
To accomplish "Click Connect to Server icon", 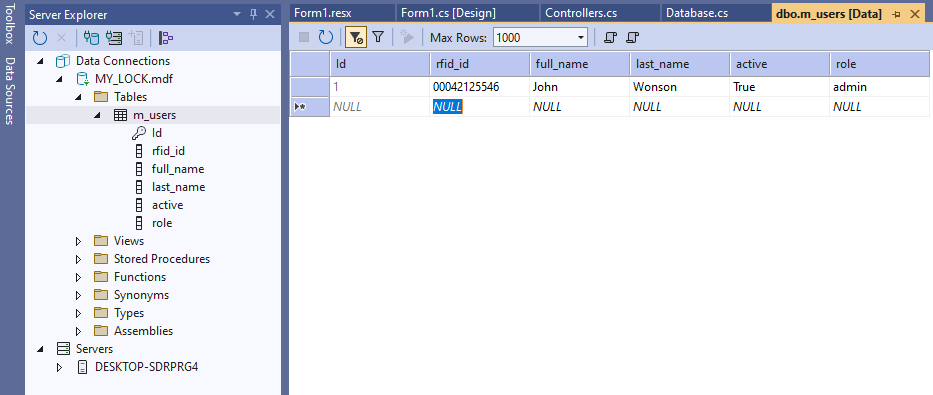I will [x=114, y=38].
